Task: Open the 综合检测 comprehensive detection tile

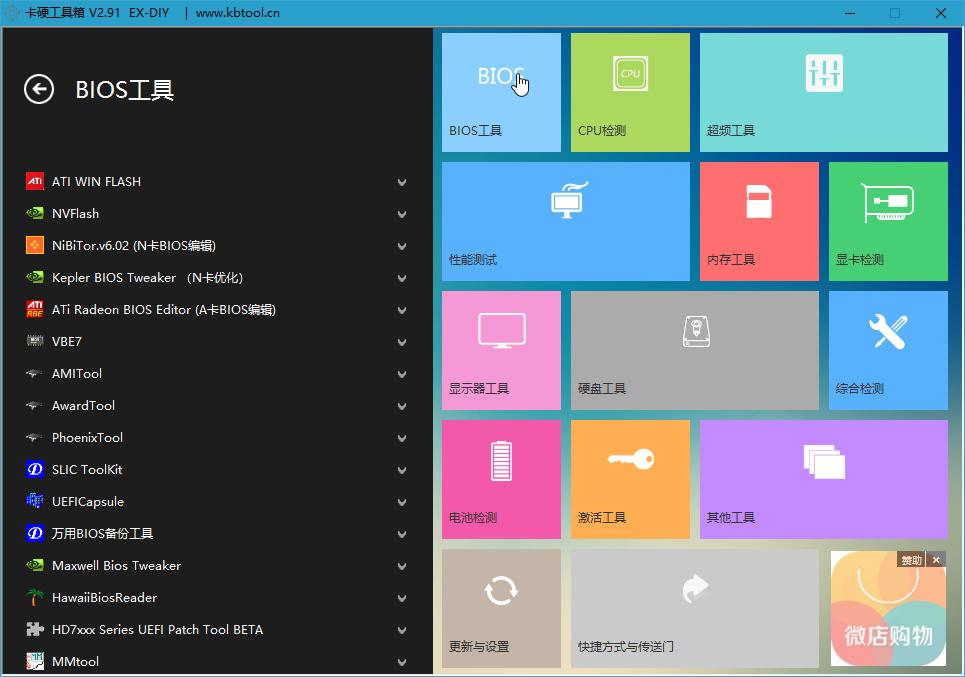Action: pos(888,350)
